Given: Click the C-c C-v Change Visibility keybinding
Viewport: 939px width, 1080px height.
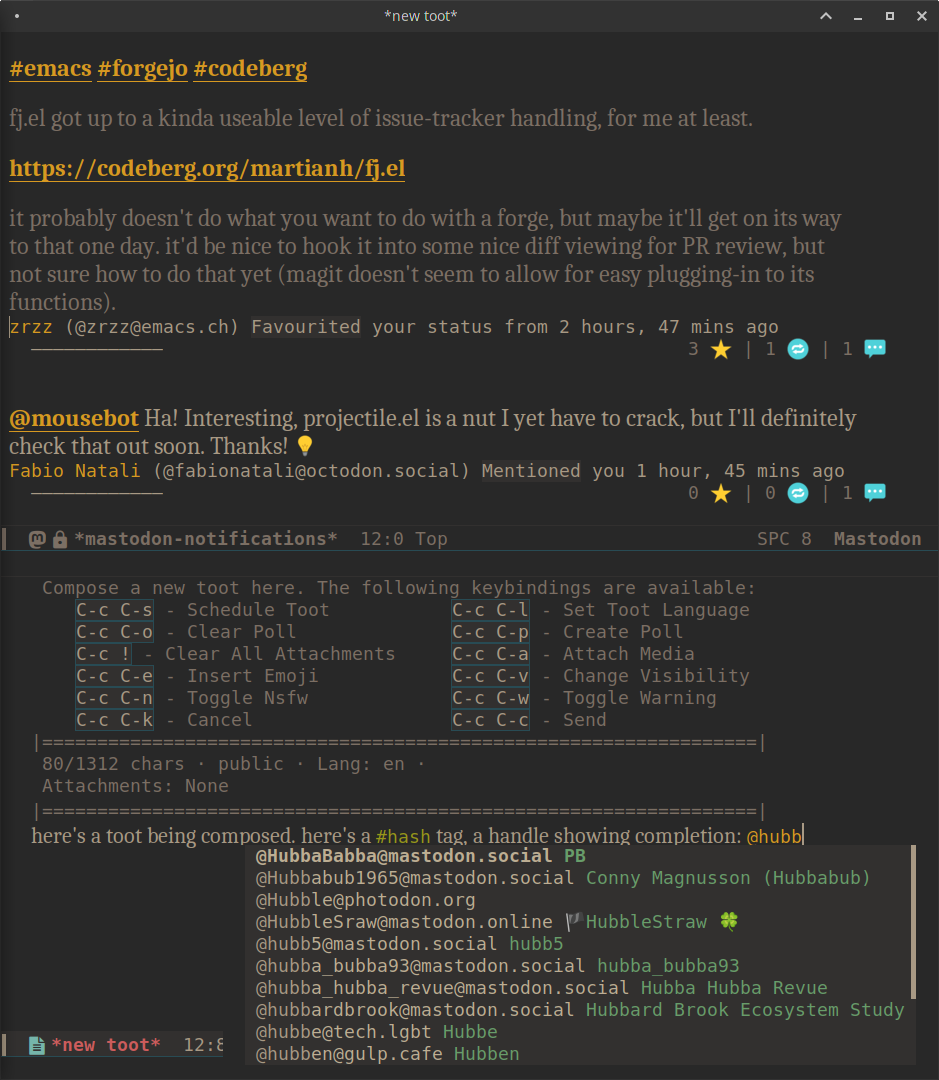Looking at the screenshot, I should click(490, 676).
